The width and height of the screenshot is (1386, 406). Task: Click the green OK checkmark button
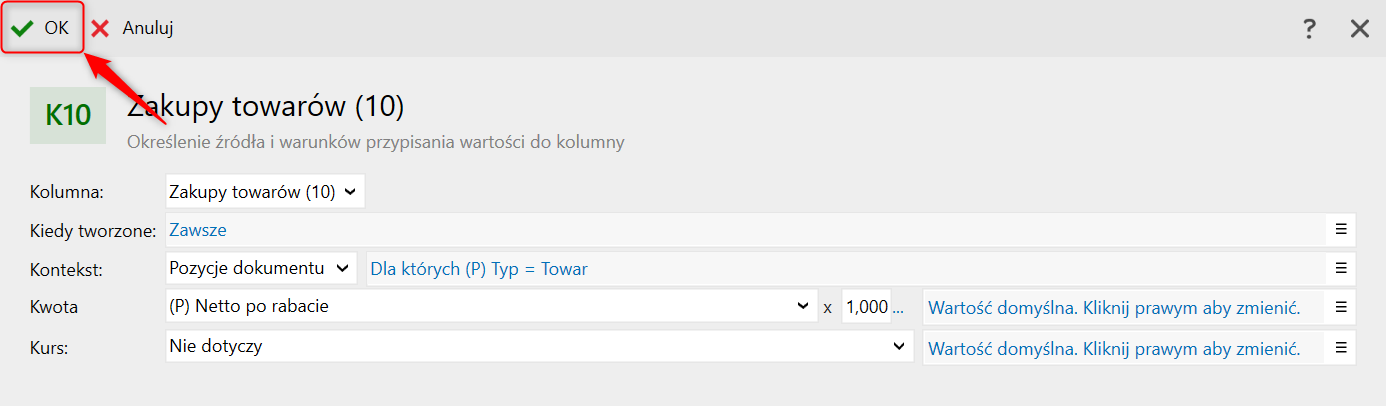pyautogui.click(x=40, y=28)
